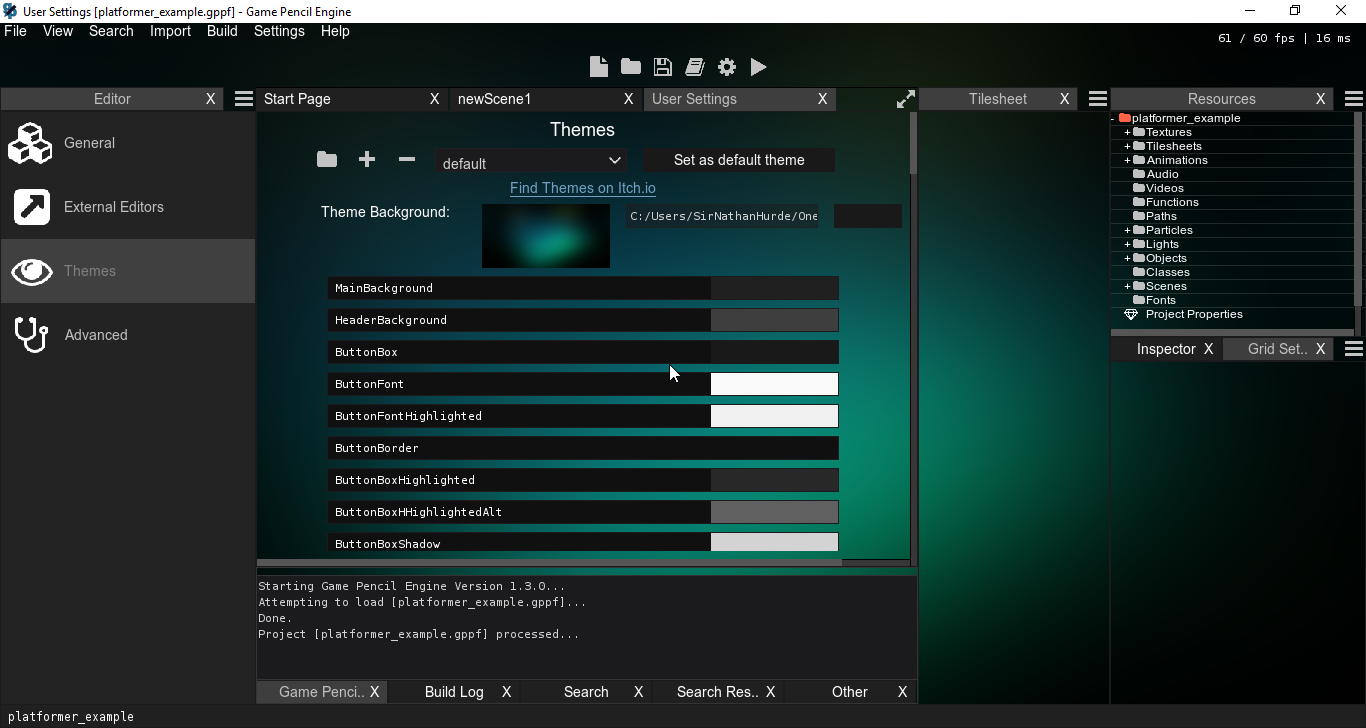Pick the ButtonBoxHHighlightedAlt gray swatch
Screen dimensions: 1366x728
point(774,512)
